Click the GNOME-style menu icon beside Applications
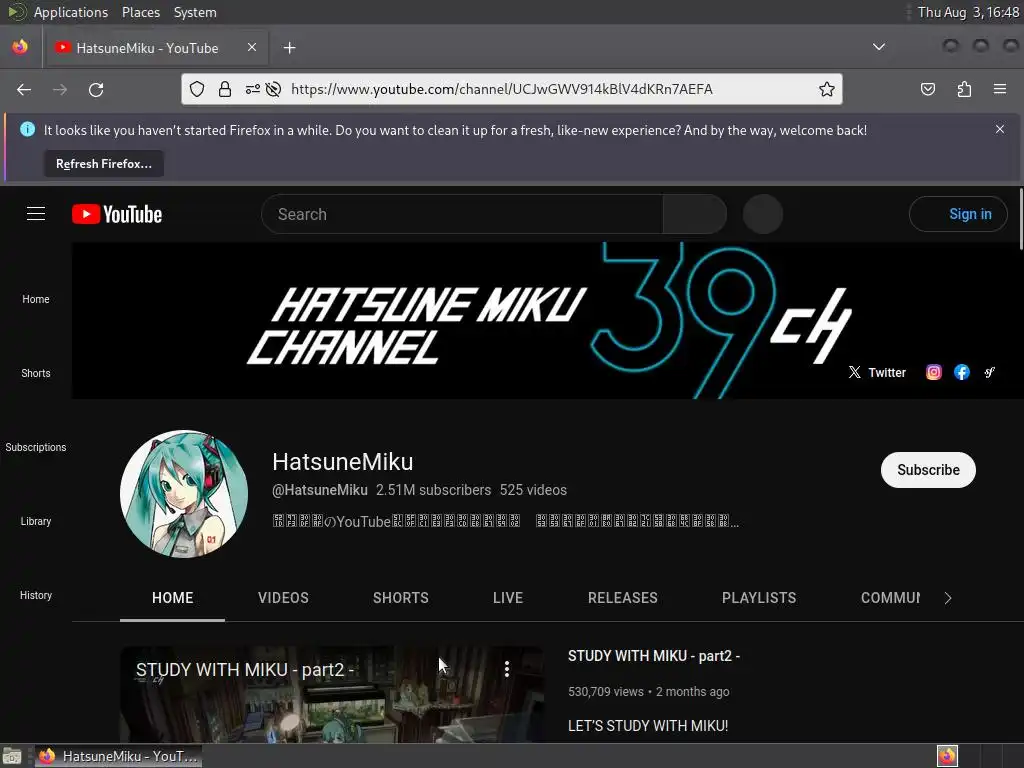Viewport: 1024px width, 768px height. (x=17, y=12)
